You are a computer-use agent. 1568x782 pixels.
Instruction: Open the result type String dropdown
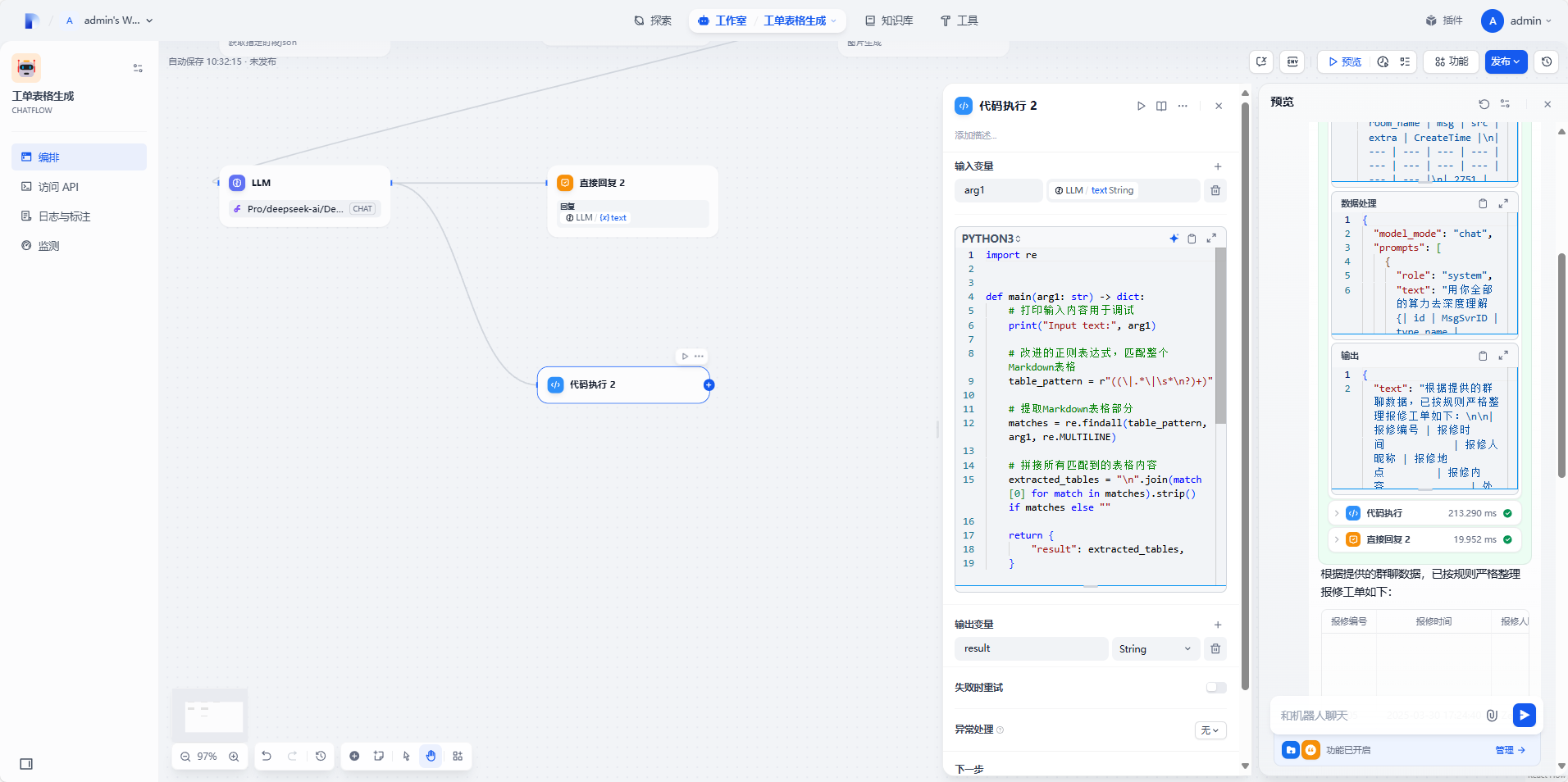coord(1155,648)
